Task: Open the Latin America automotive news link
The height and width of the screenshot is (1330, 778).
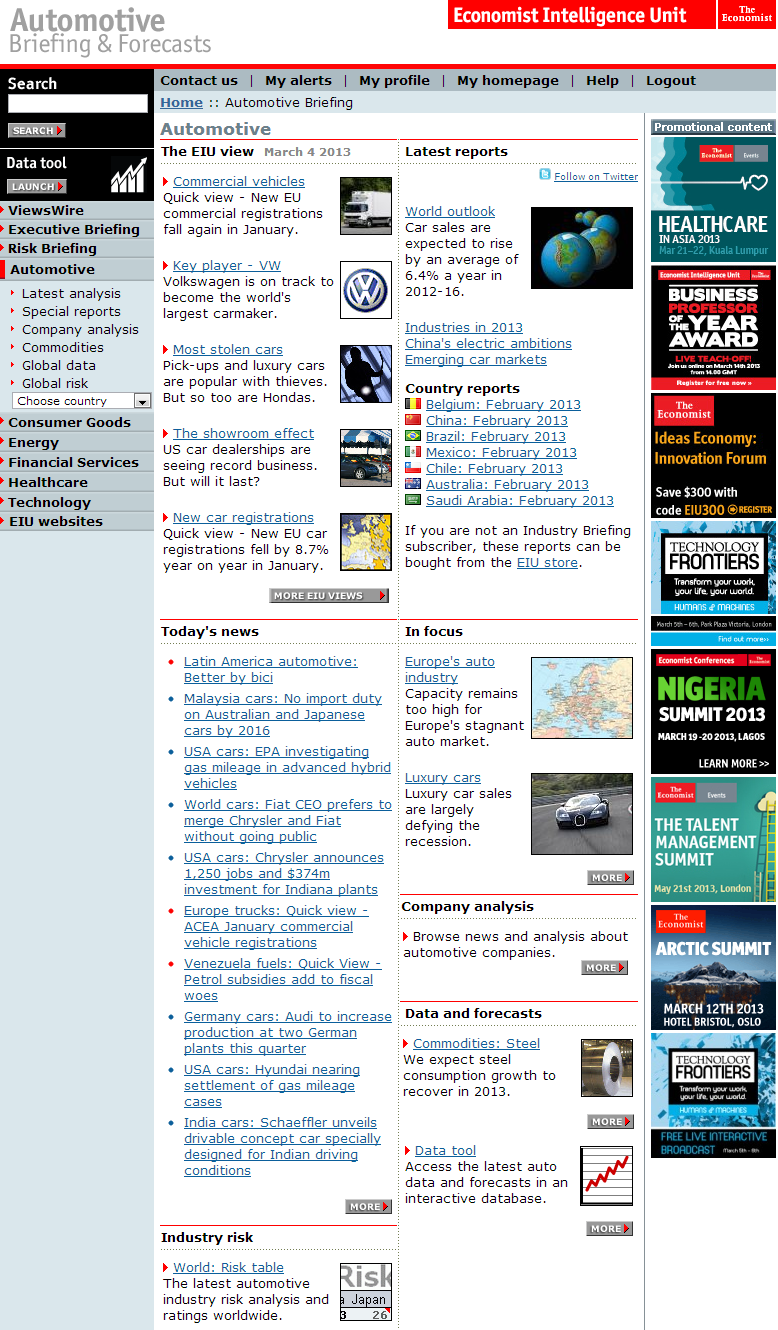Action: pyautogui.click(x=270, y=669)
